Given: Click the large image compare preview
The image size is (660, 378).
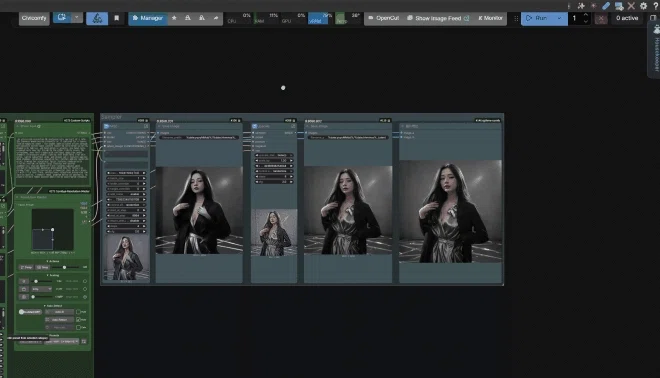Looking at the screenshot, I should click(x=450, y=211).
